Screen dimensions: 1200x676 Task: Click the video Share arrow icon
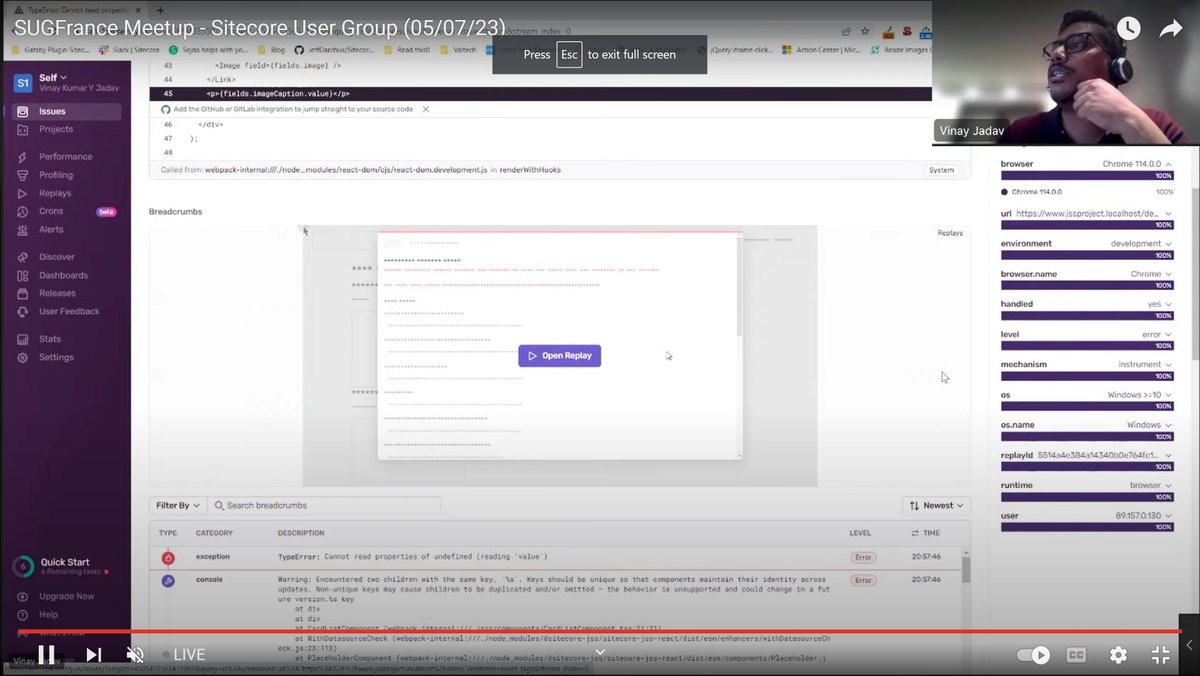(x=1171, y=29)
